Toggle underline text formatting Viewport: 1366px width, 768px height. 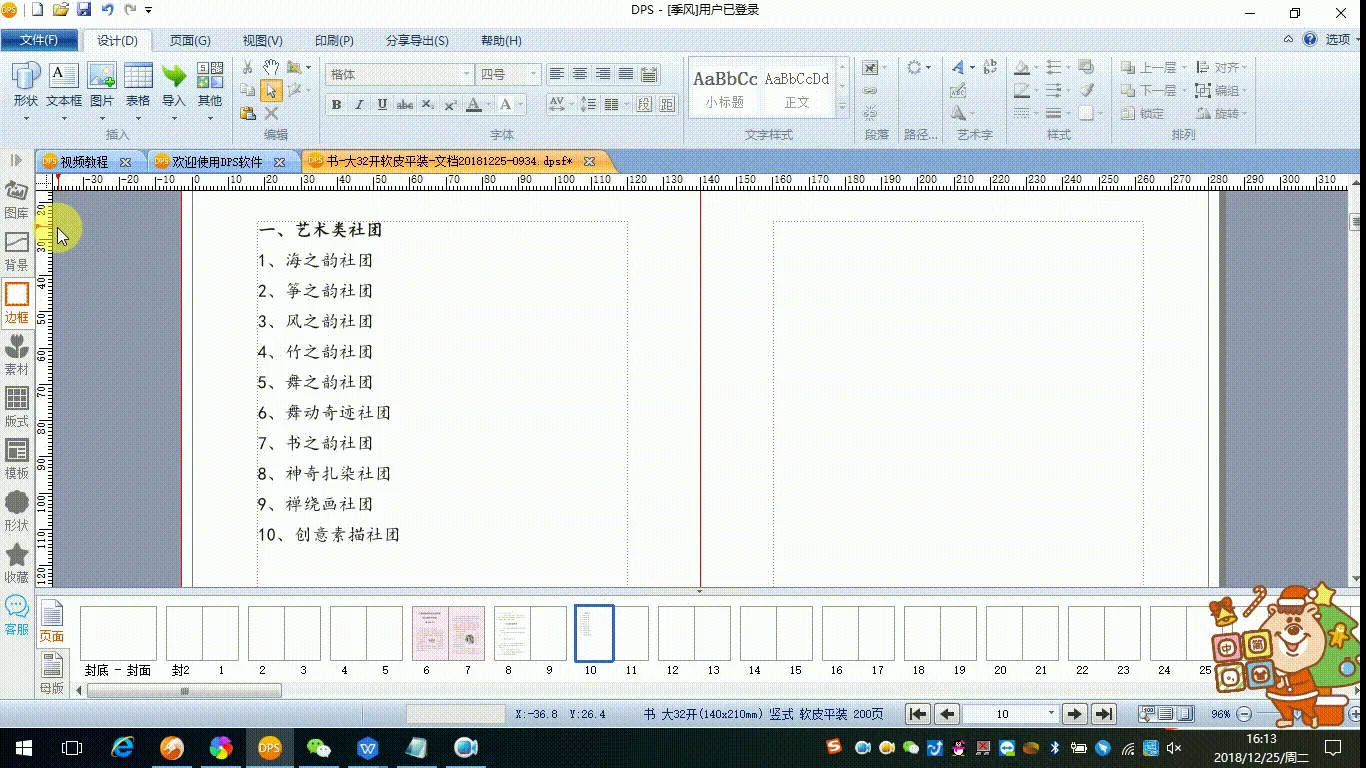tap(382, 105)
